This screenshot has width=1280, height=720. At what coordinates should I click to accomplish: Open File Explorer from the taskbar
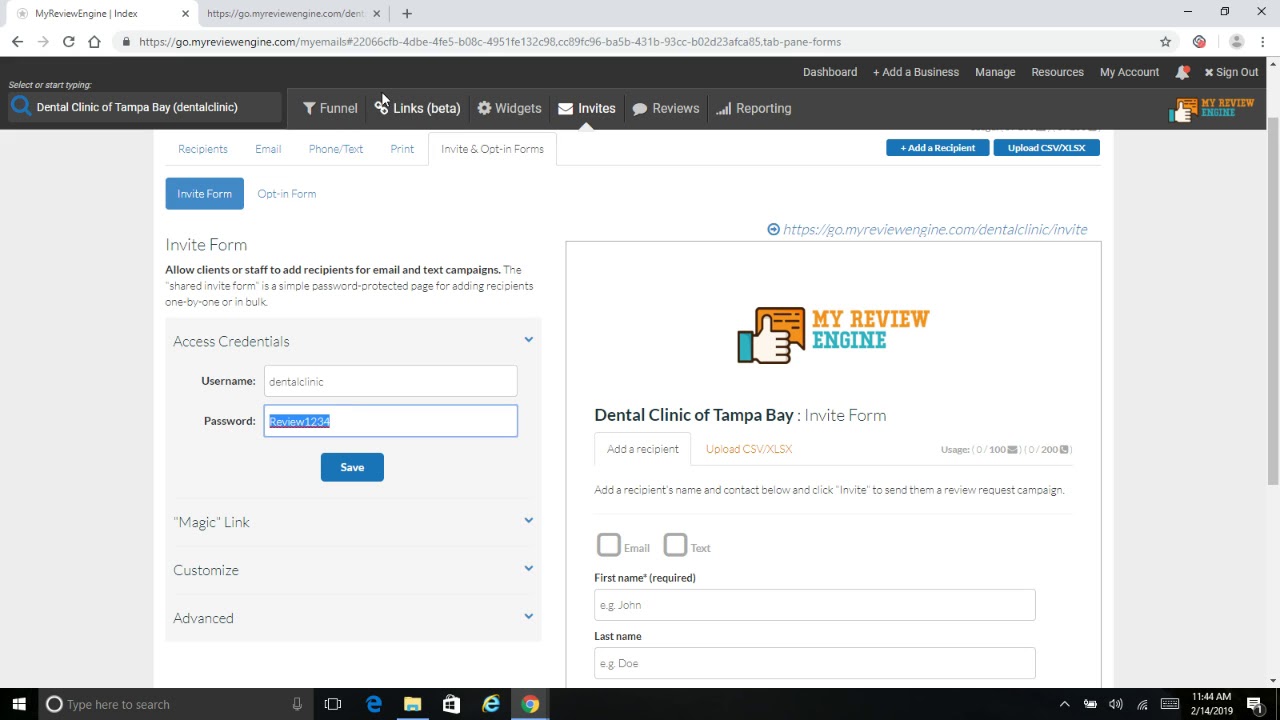412,704
